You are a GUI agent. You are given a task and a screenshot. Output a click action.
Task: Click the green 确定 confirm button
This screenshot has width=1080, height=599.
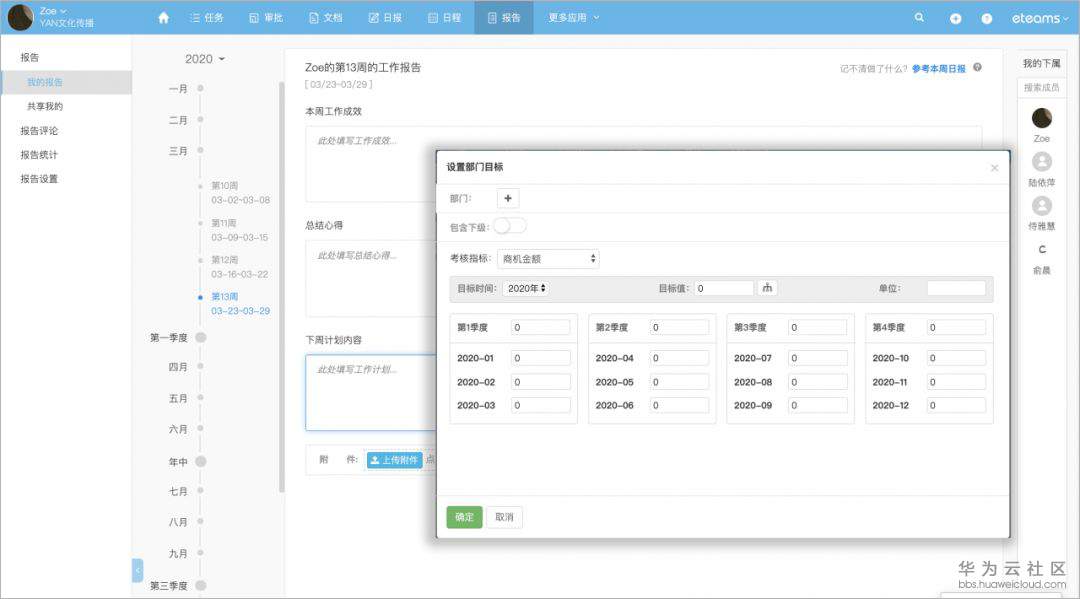coord(464,517)
